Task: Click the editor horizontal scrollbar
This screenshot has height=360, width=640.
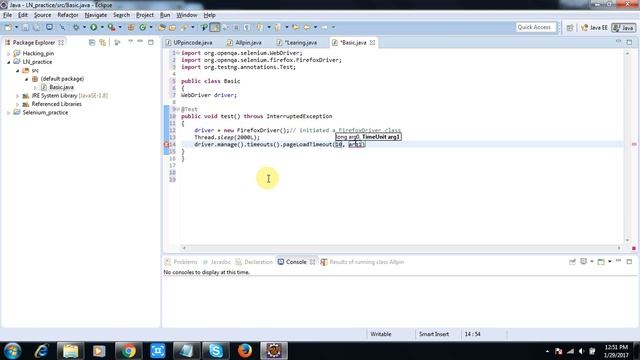Action: (x=401, y=248)
